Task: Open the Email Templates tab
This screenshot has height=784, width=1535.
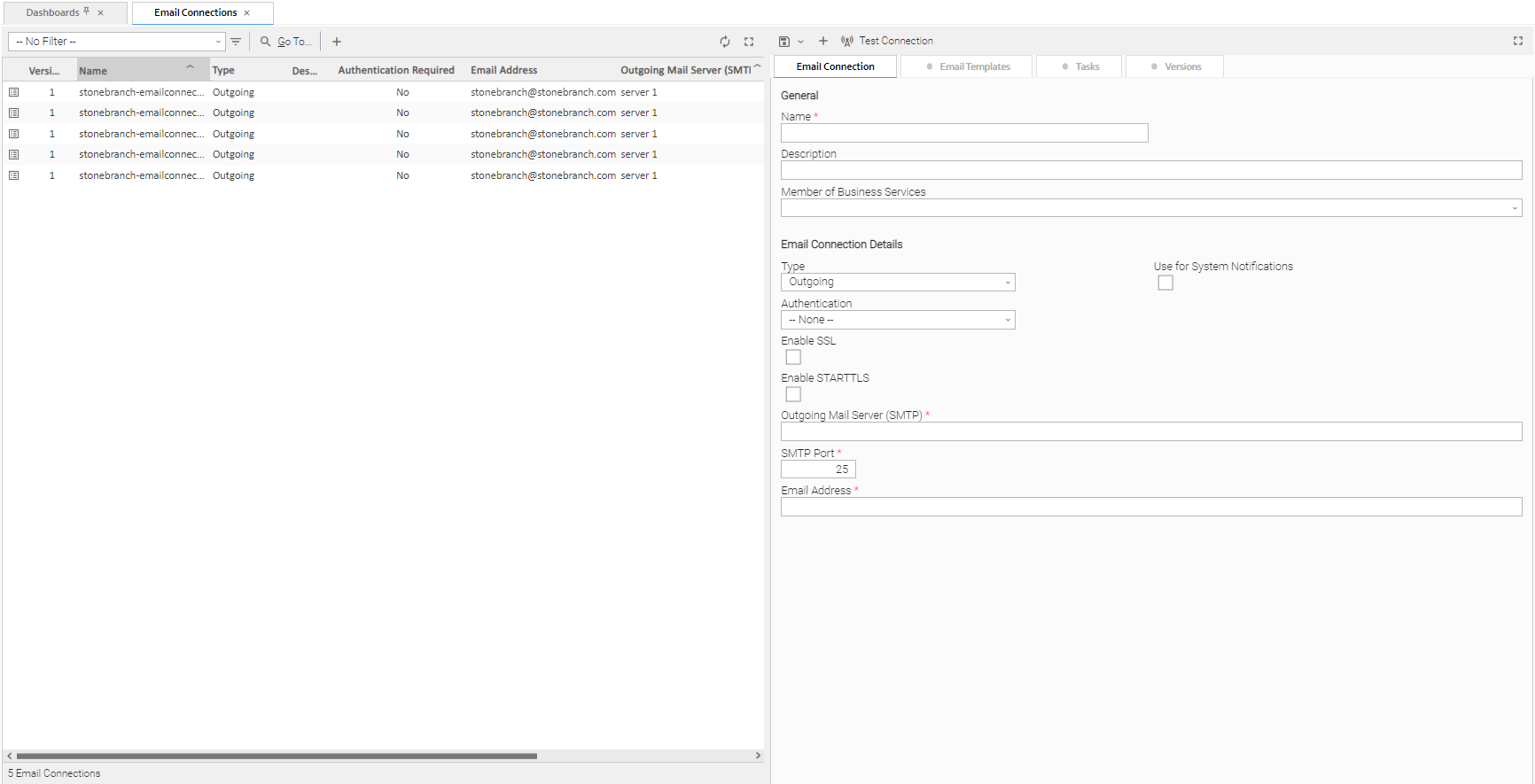Action: pos(974,66)
